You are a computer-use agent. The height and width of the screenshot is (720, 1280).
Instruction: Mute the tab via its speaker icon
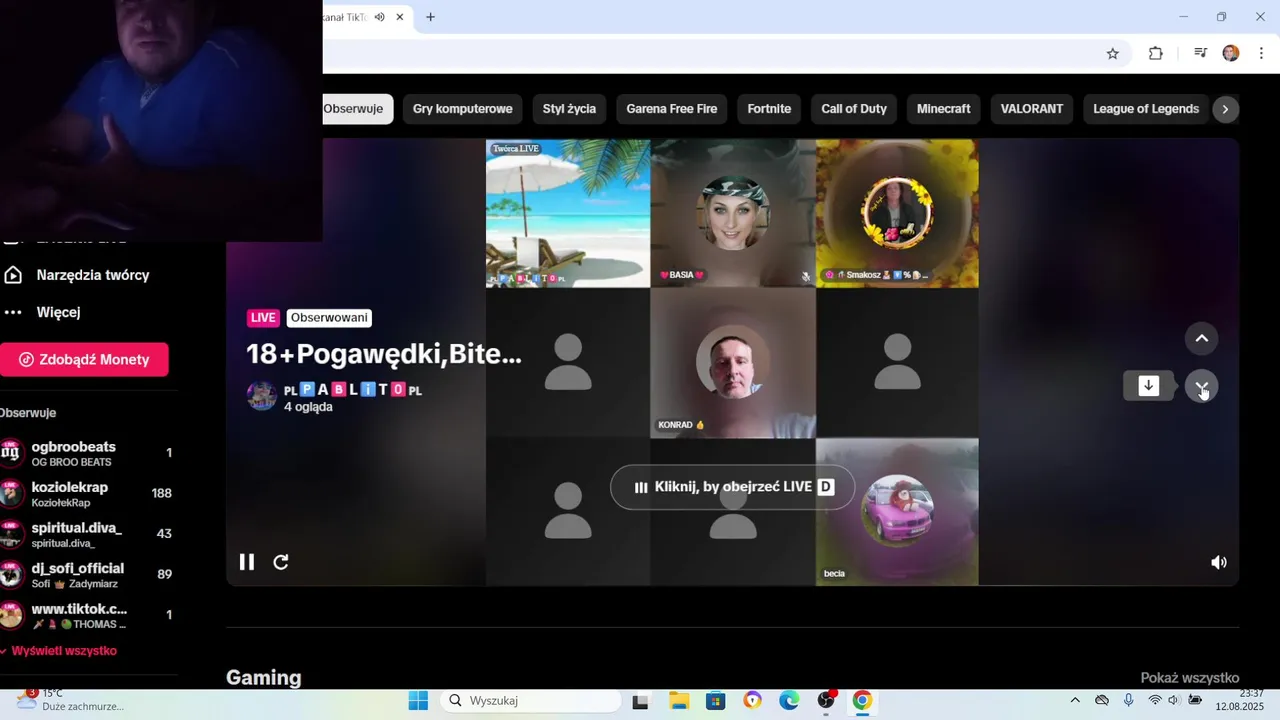pyautogui.click(x=380, y=17)
